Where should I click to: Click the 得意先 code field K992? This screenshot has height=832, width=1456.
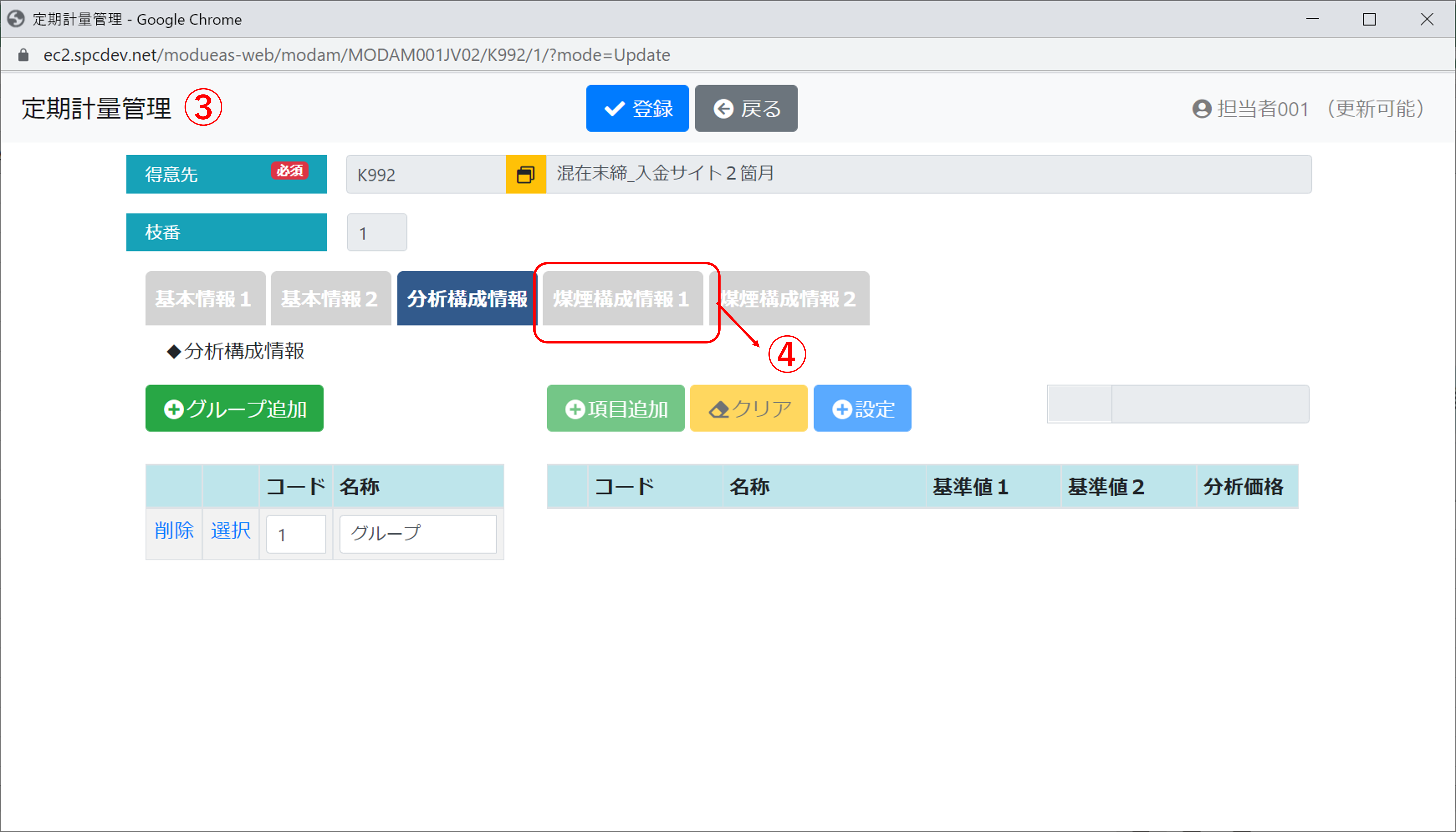pyautogui.click(x=426, y=174)
